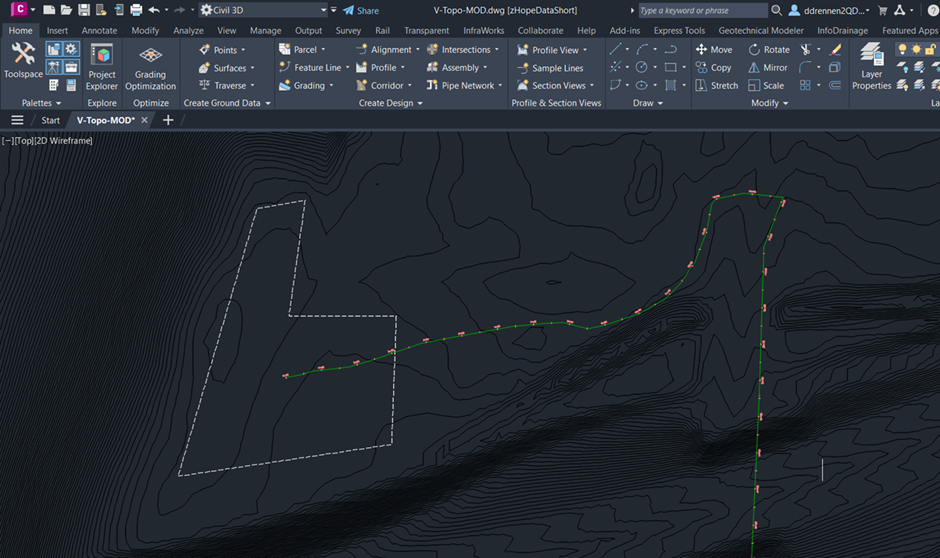Select the Move tool

tap(713, 49)
